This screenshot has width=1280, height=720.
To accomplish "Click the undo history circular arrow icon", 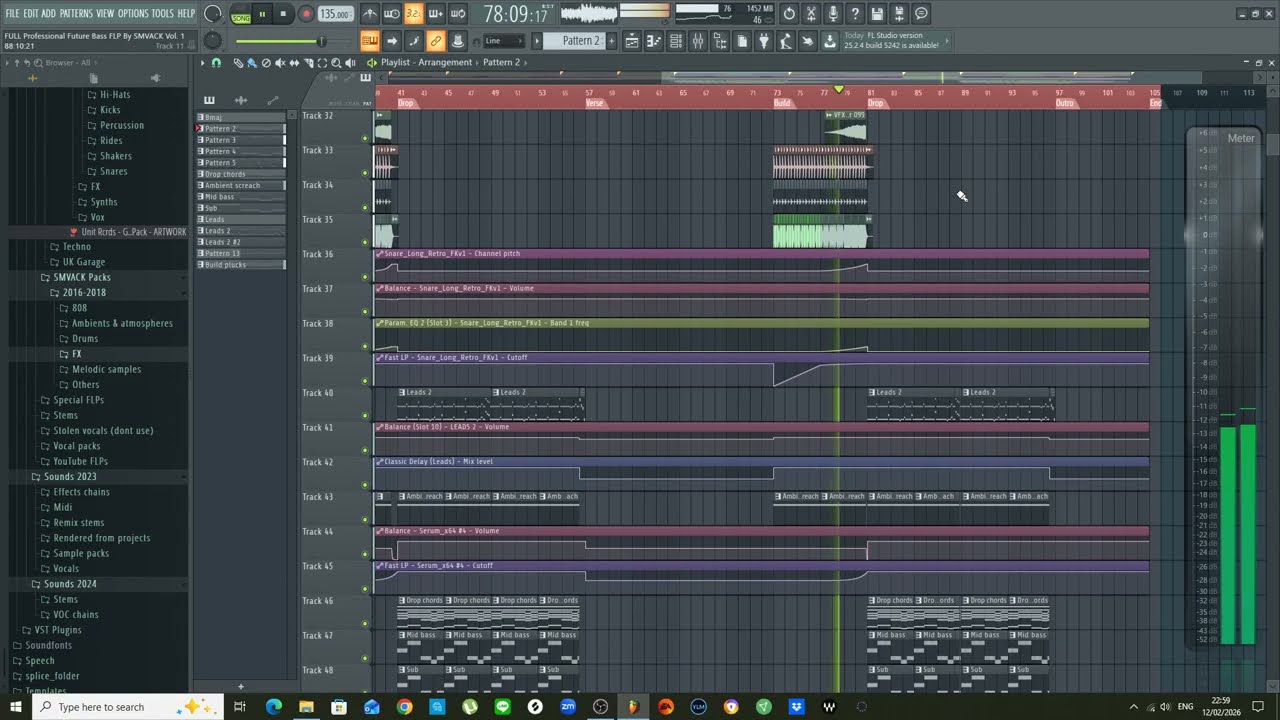I will tap(788, 14).
